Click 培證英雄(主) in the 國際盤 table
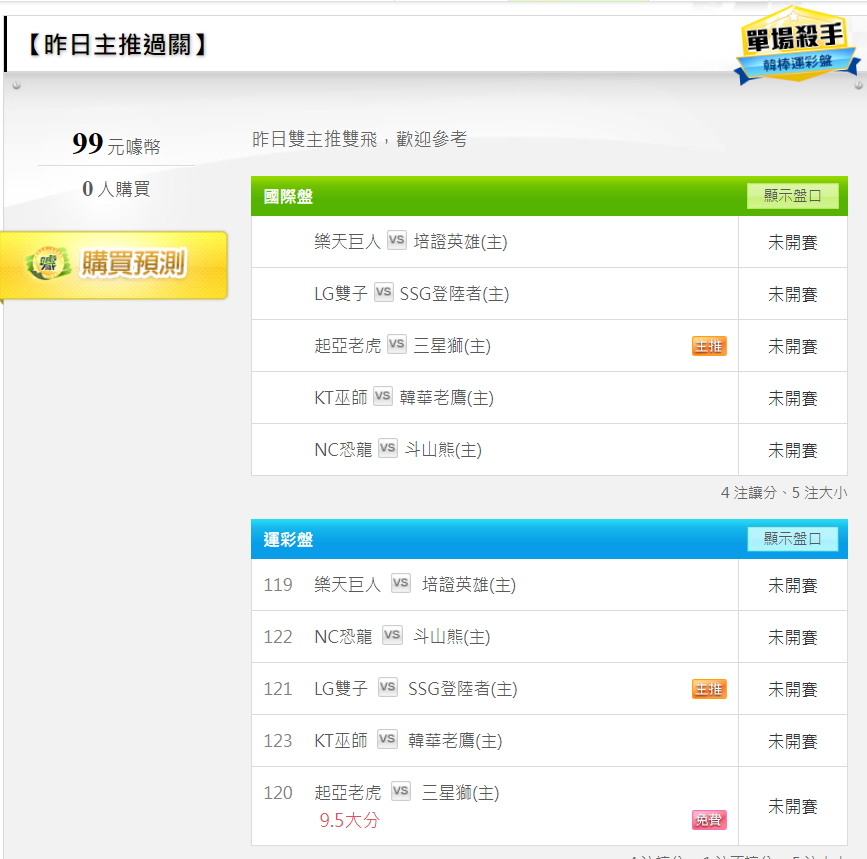 pyautogui.click(x=460, y=242)
